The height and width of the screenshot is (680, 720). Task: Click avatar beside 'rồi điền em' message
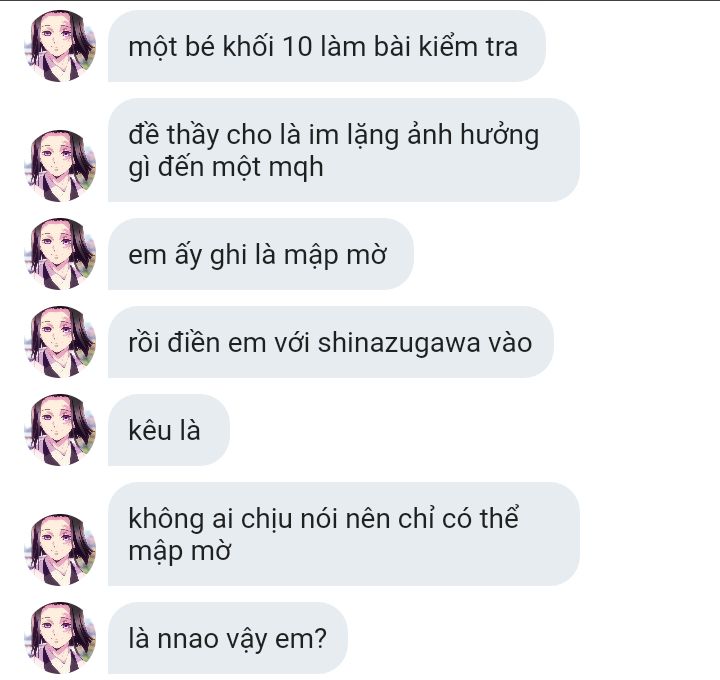tap(60, 342)
